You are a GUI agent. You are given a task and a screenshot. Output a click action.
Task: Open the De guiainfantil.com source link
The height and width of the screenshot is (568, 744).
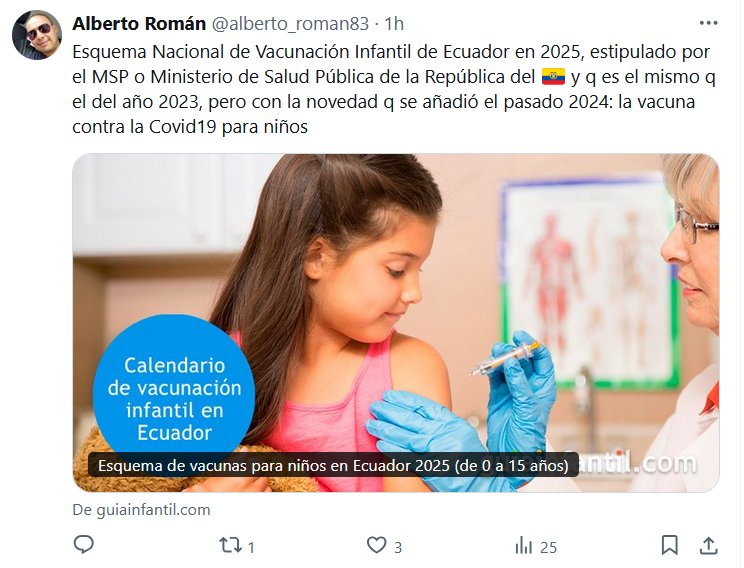pos(141,510)
